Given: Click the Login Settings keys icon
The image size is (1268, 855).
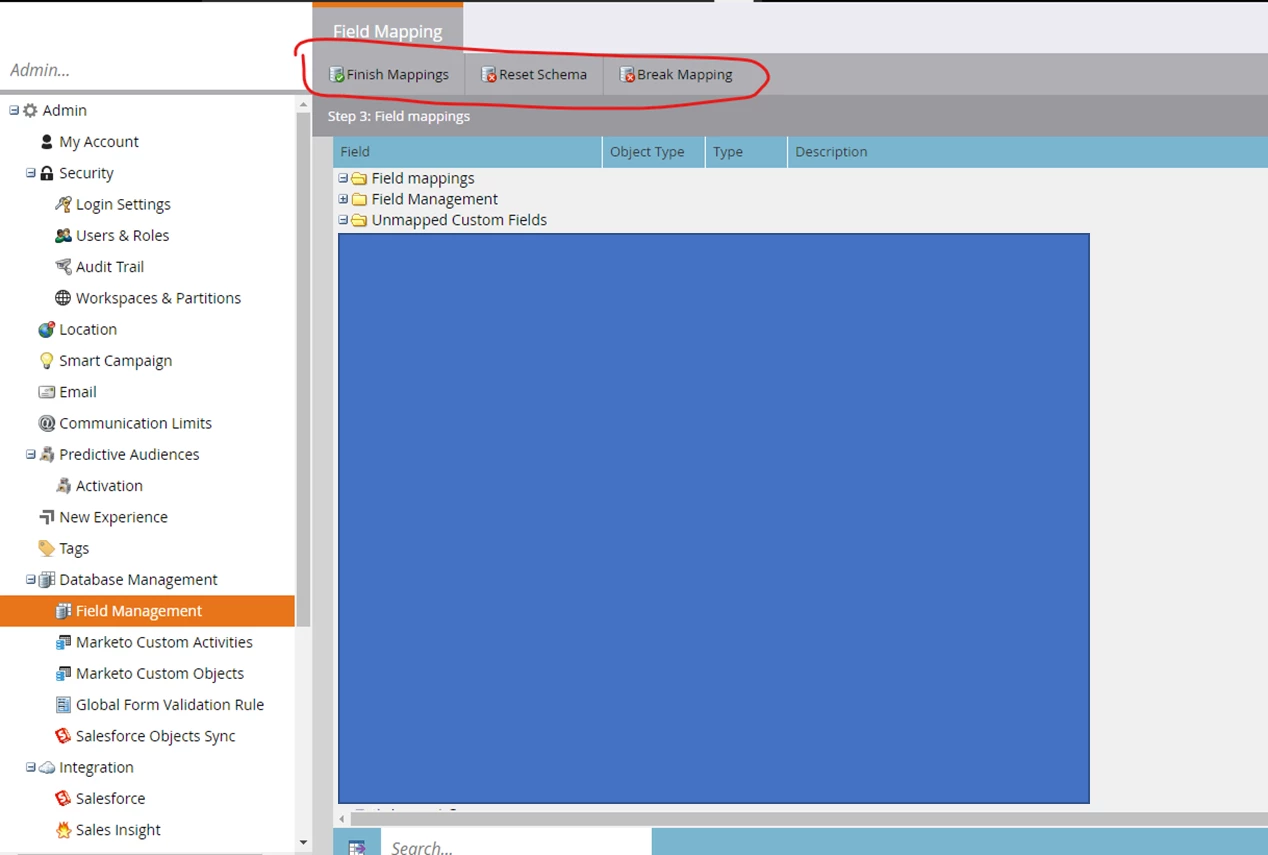Looking at the screenshot, I should coord(63,204).
